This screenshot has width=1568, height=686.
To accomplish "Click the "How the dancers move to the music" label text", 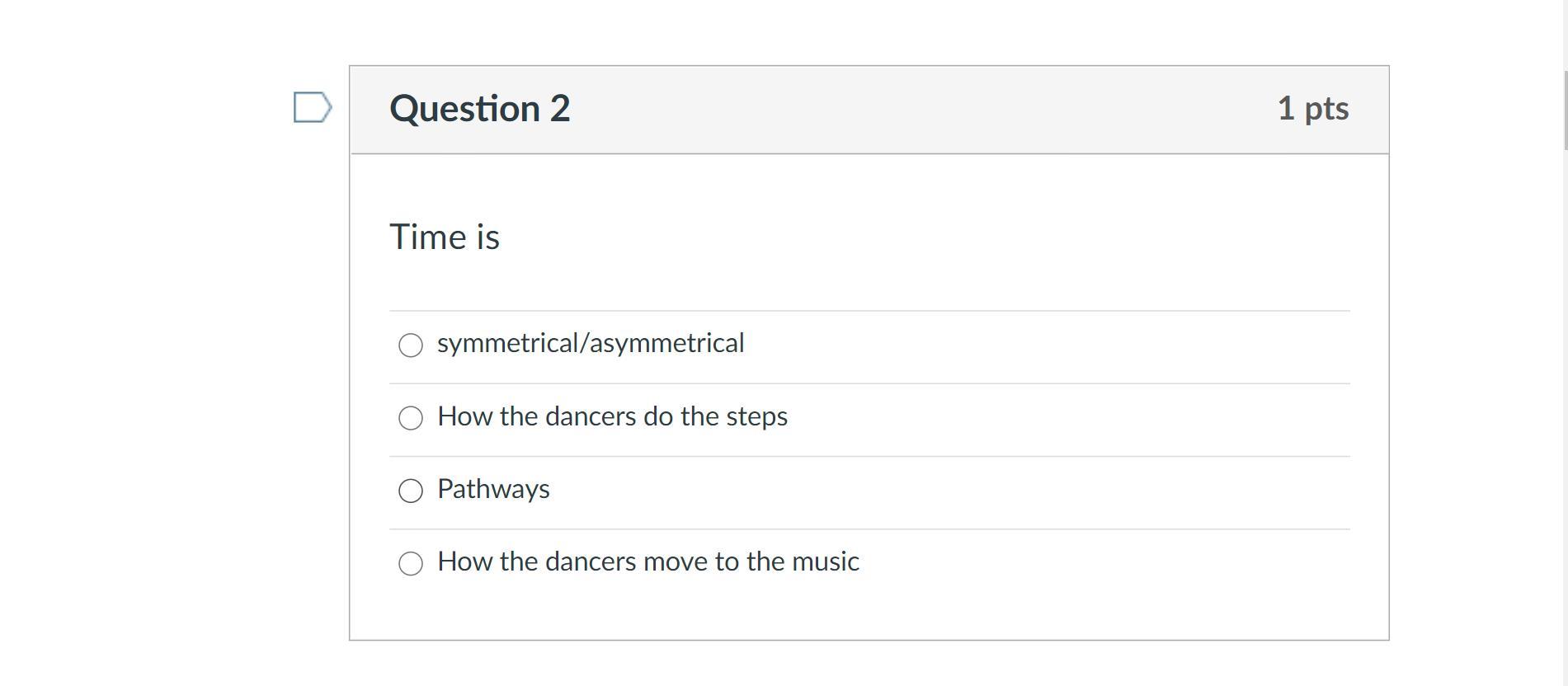I will tap(648, 561).
